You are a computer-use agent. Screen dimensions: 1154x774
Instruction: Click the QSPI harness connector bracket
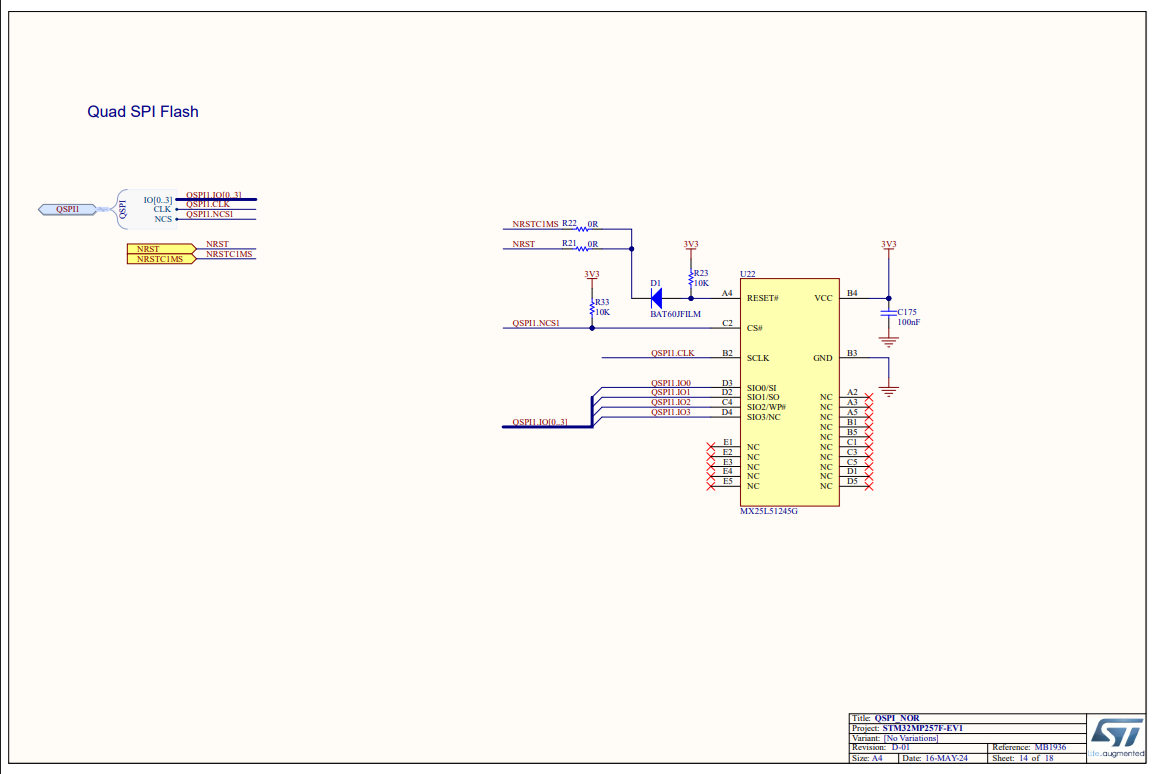122,209
